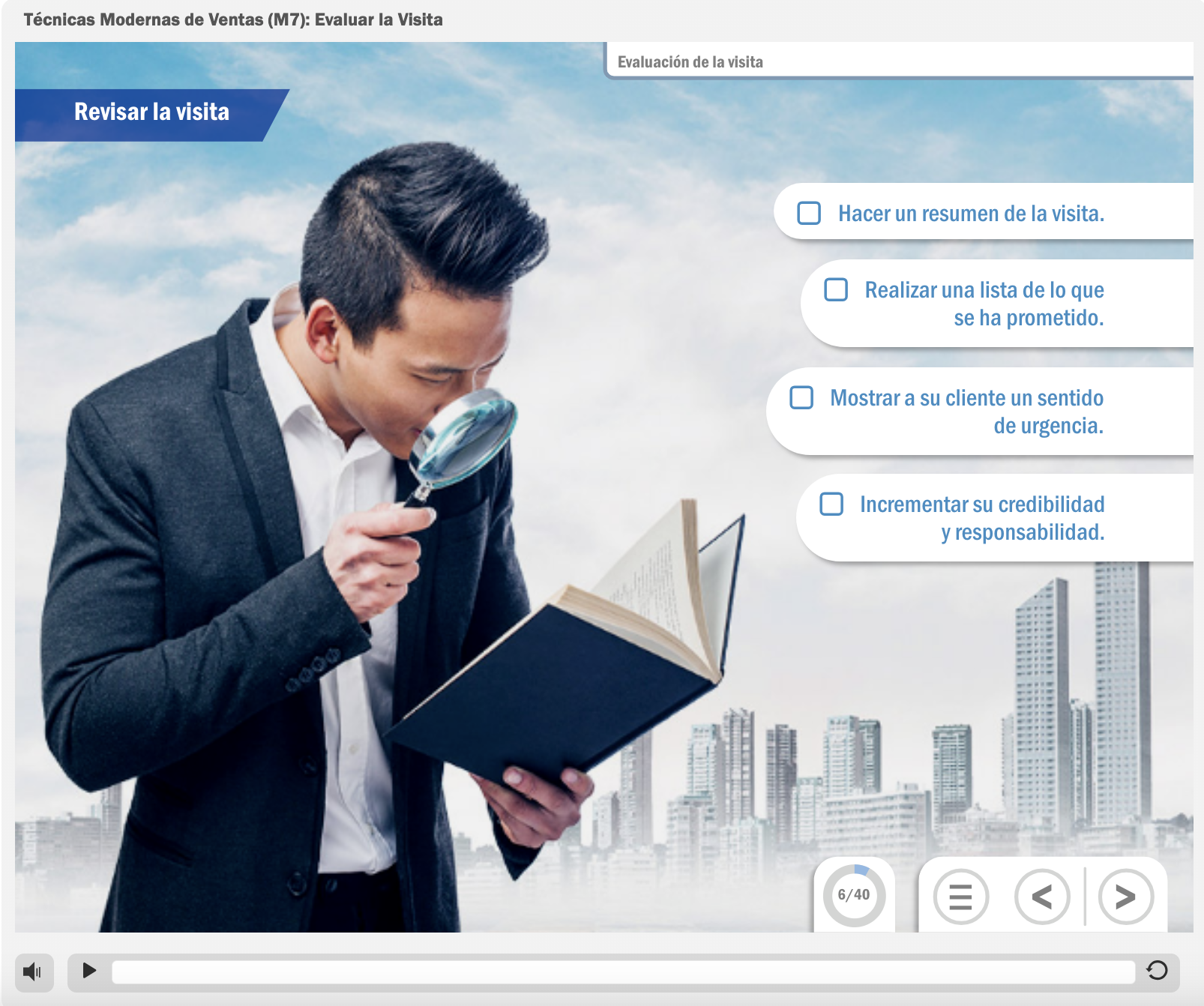Click the 'se ha prometido.' option text
The image size is (1204, 1006).
[x=1028, y=318]
